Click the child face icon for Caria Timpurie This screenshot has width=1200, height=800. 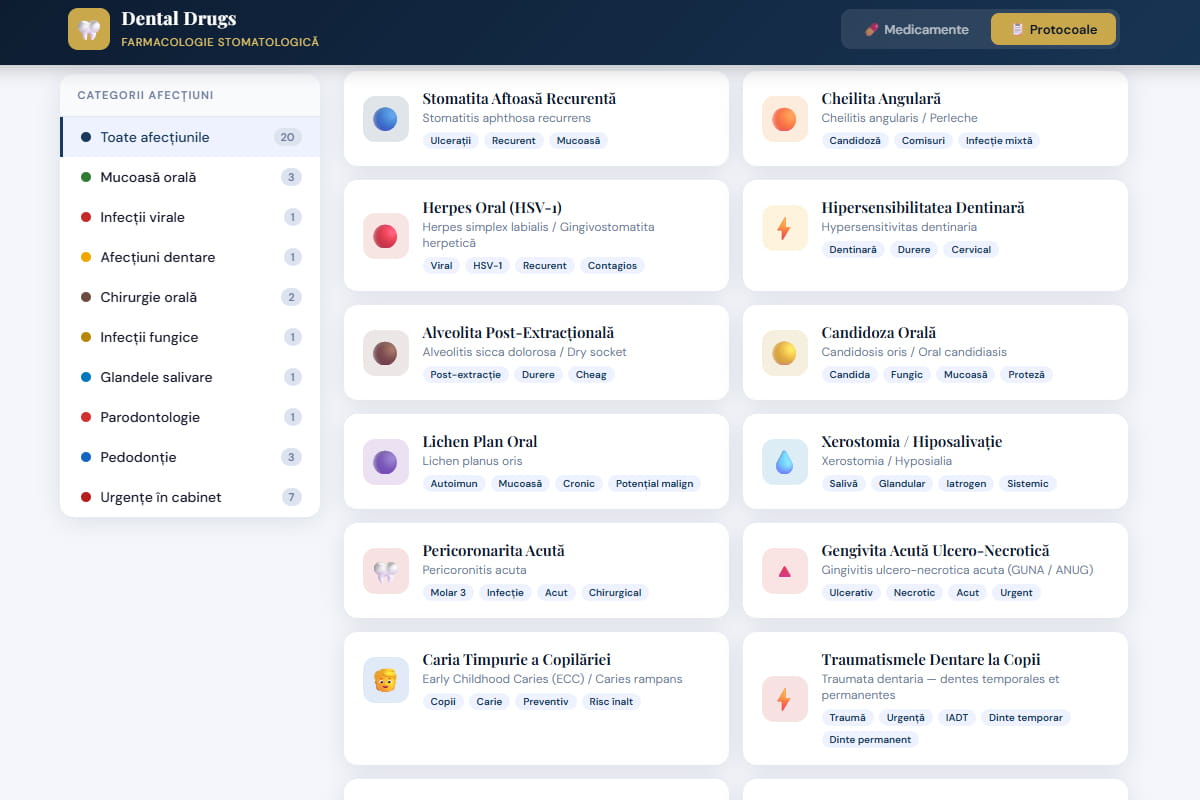click(385, 680)
